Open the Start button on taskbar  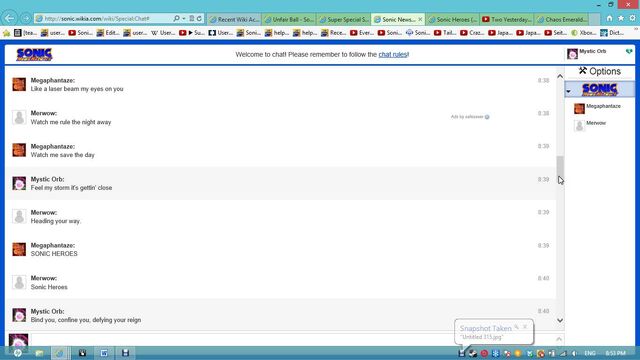(x=18, y=353)
